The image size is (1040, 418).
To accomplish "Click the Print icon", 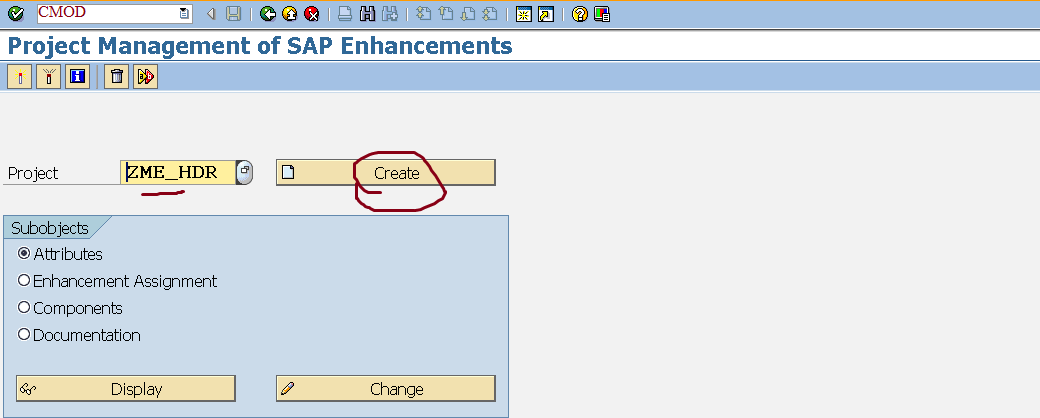I will pyautogui.click(x=345, y=14).
